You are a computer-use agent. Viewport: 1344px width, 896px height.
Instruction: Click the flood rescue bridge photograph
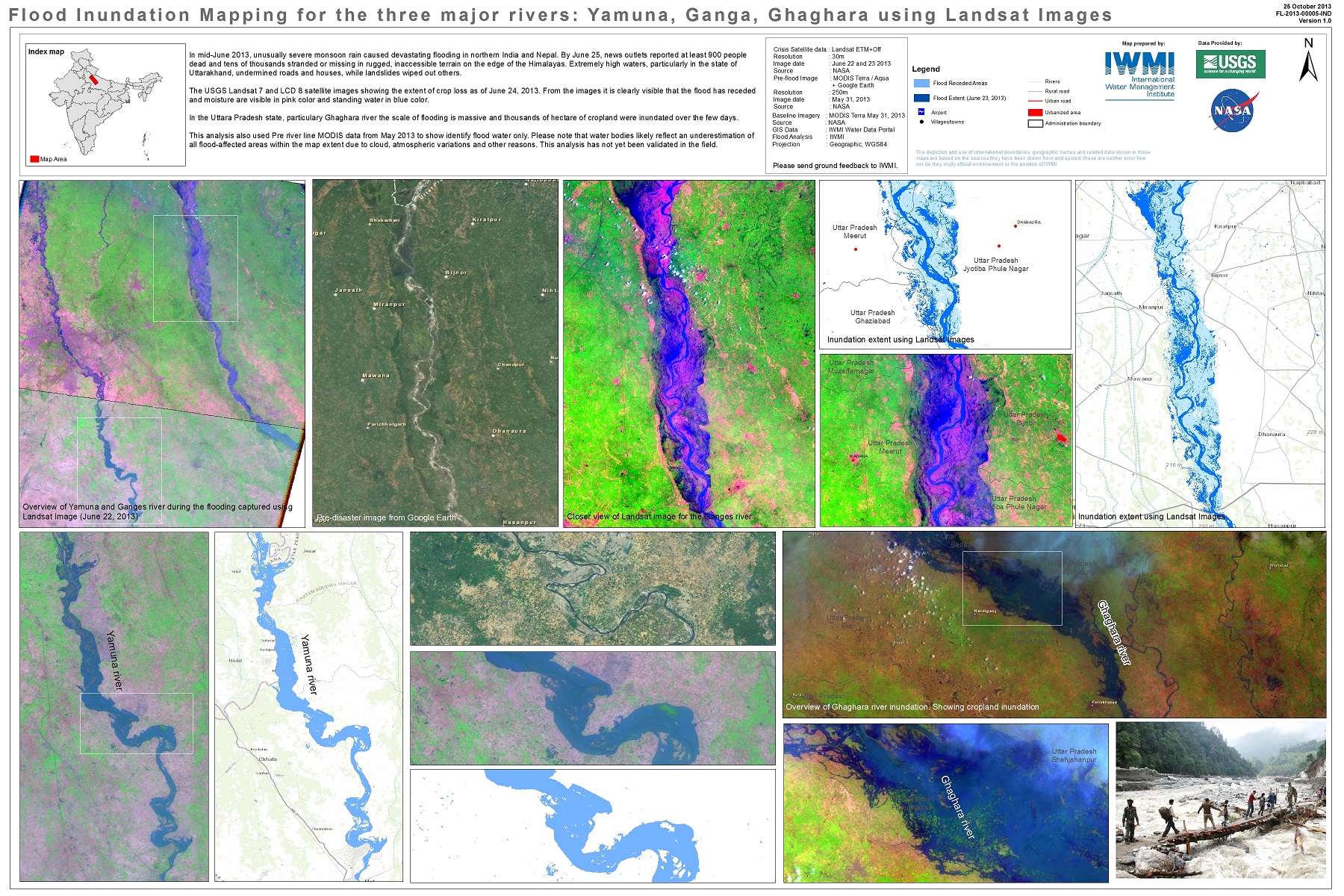[1220, 800]
